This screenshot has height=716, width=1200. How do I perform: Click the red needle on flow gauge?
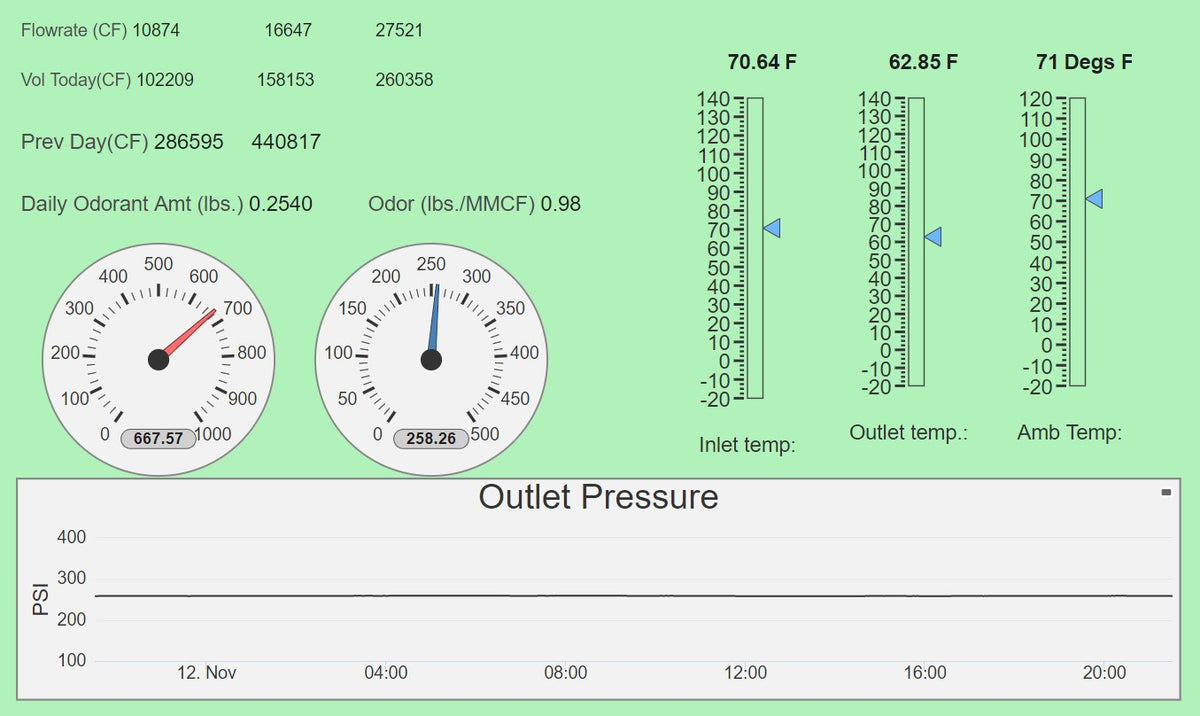(188, 334)
